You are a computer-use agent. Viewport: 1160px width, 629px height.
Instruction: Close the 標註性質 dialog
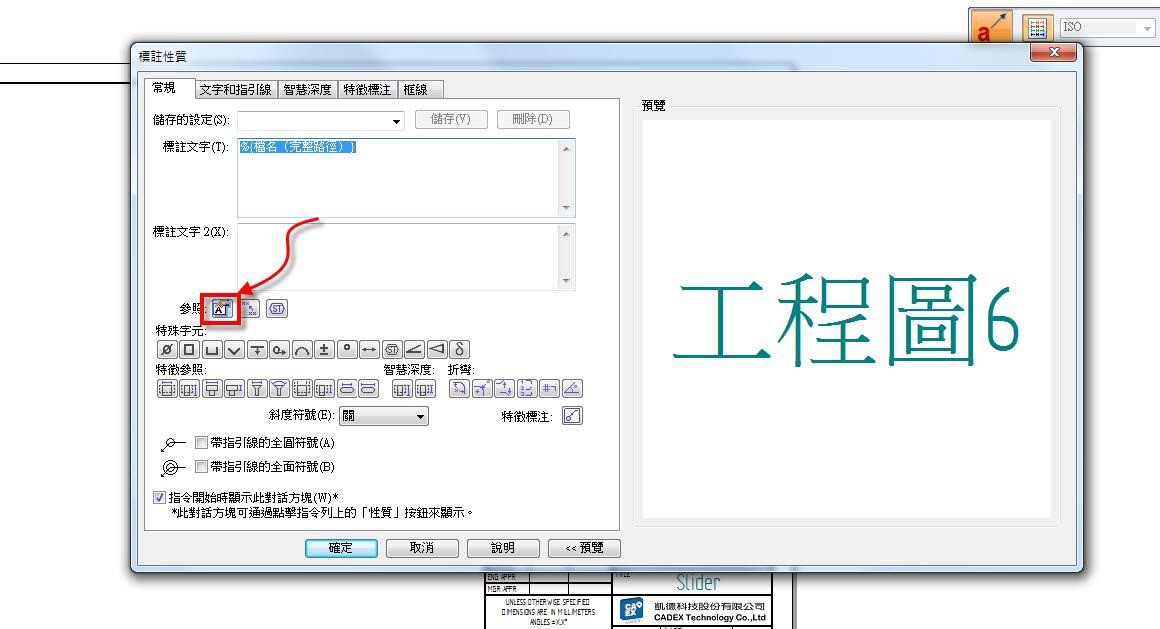click(x=1053, y=52)
